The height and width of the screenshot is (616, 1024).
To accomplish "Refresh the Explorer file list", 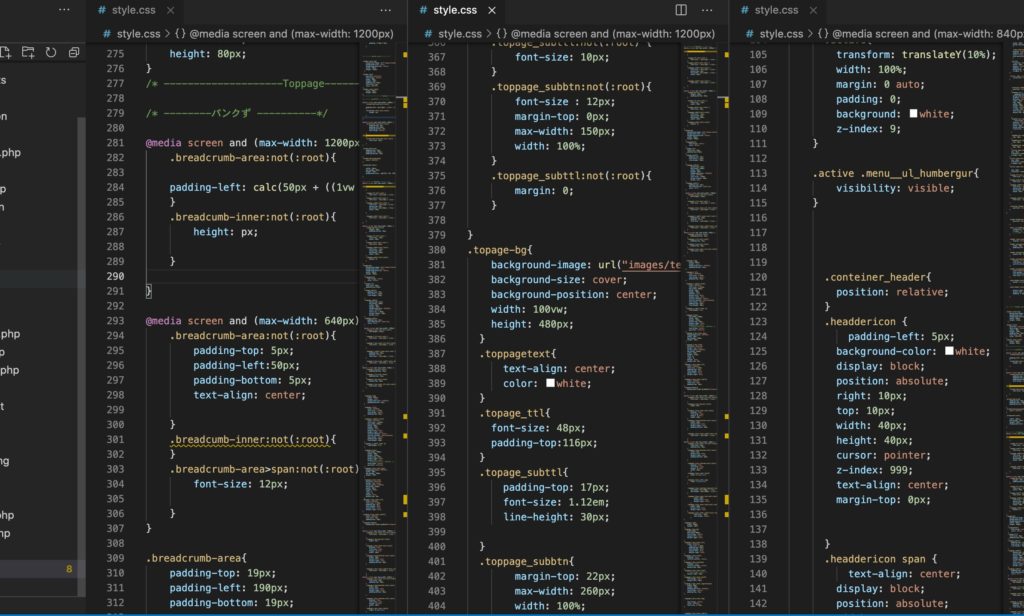I will 51,52.
